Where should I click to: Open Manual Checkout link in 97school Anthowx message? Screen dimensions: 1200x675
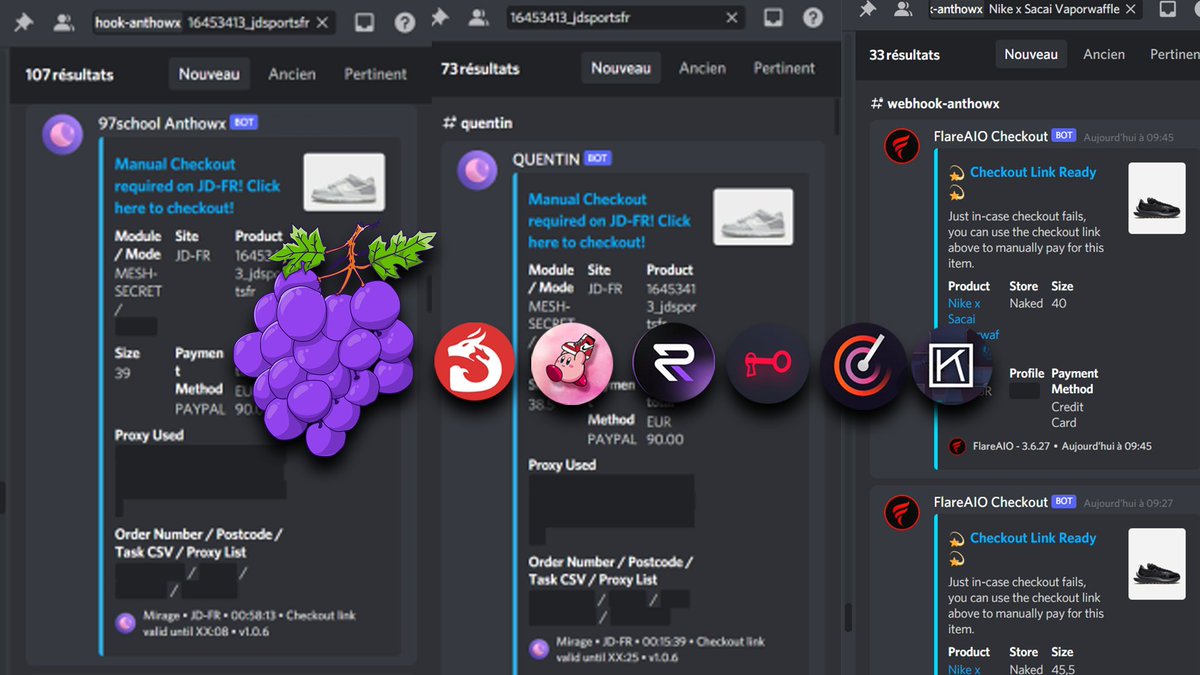pyautogui.click(x=197, y=186)
